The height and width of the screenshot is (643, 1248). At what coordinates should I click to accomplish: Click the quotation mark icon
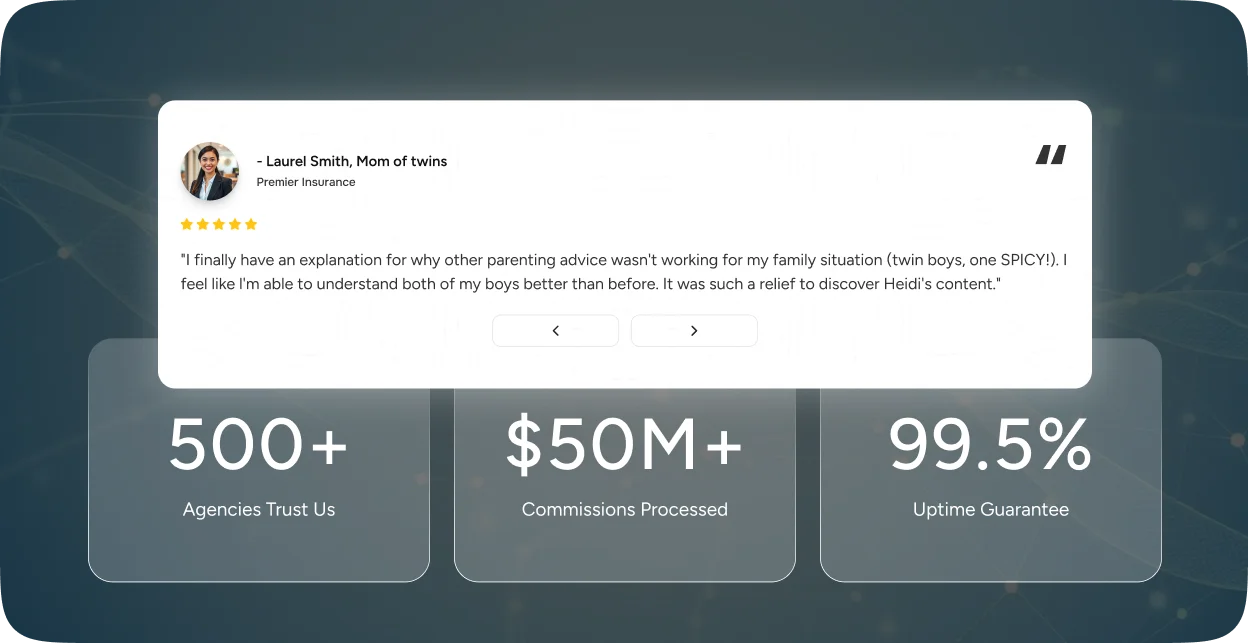(1051, 154)
